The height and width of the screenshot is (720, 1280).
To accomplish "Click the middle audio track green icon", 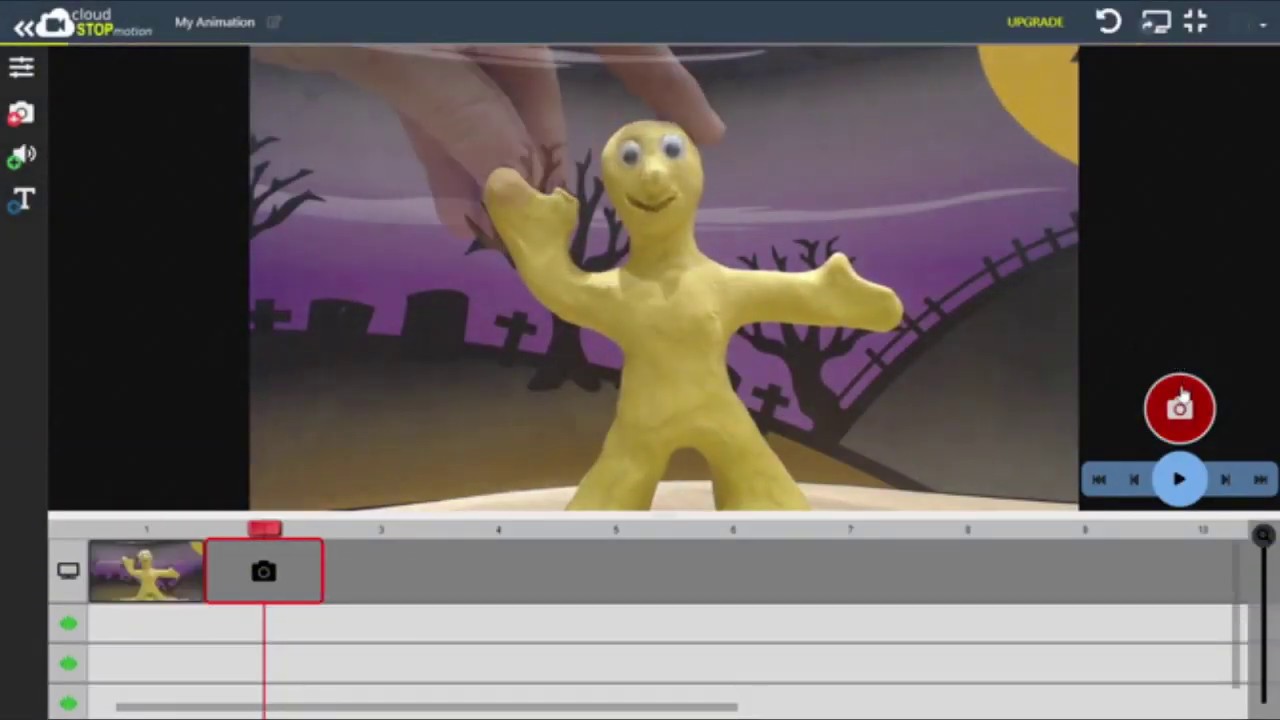I will click(68, 663).
